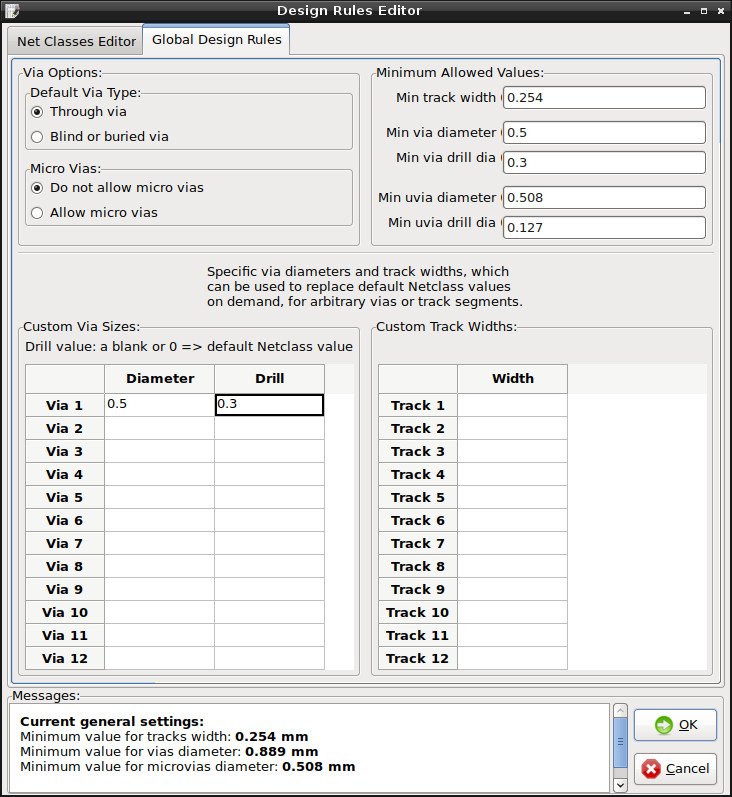Click the minimum vias diameter 0.889 mm line
Viewport: 732px width, 797px height.
169,751
